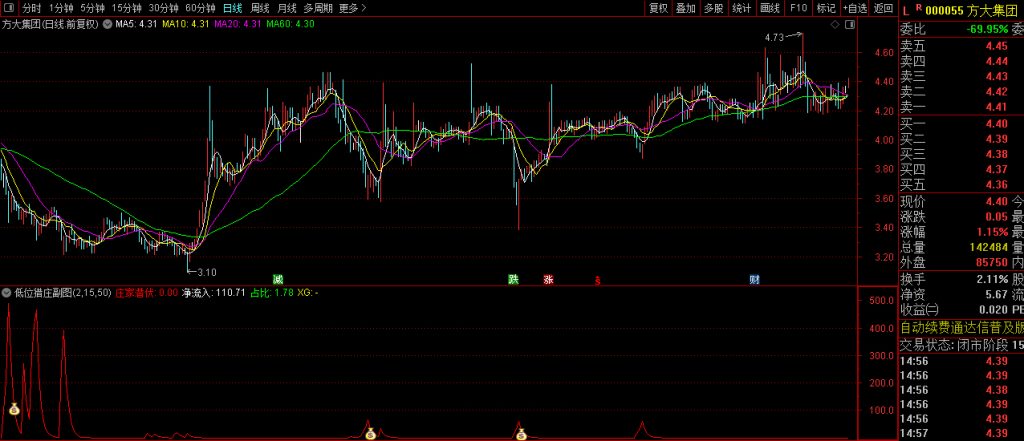Expand the 低位擒庄副图 indicator dropdown
The image size is (1024, 441).
click(x=6, y=293)
